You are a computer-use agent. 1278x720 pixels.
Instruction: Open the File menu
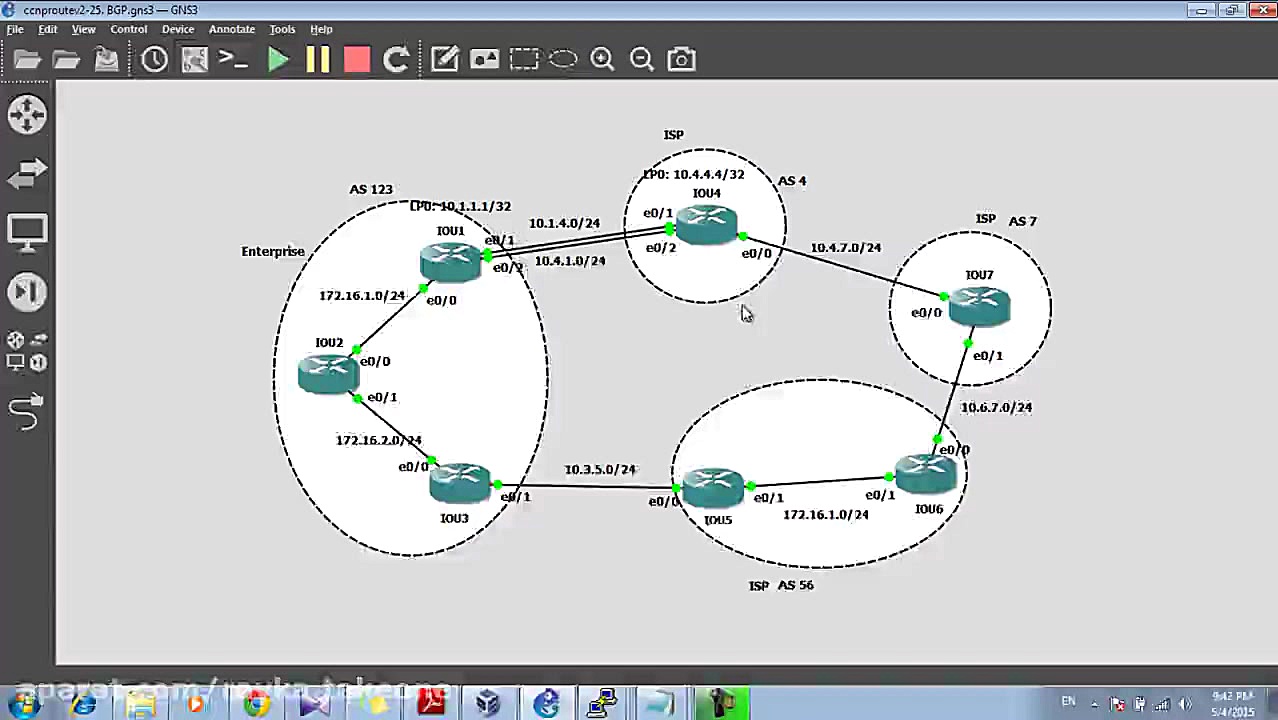(x=15, y=29)
